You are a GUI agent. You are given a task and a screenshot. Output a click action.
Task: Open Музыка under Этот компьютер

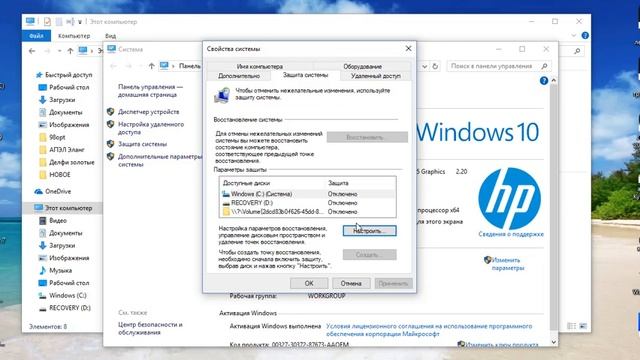coord(56,271)
